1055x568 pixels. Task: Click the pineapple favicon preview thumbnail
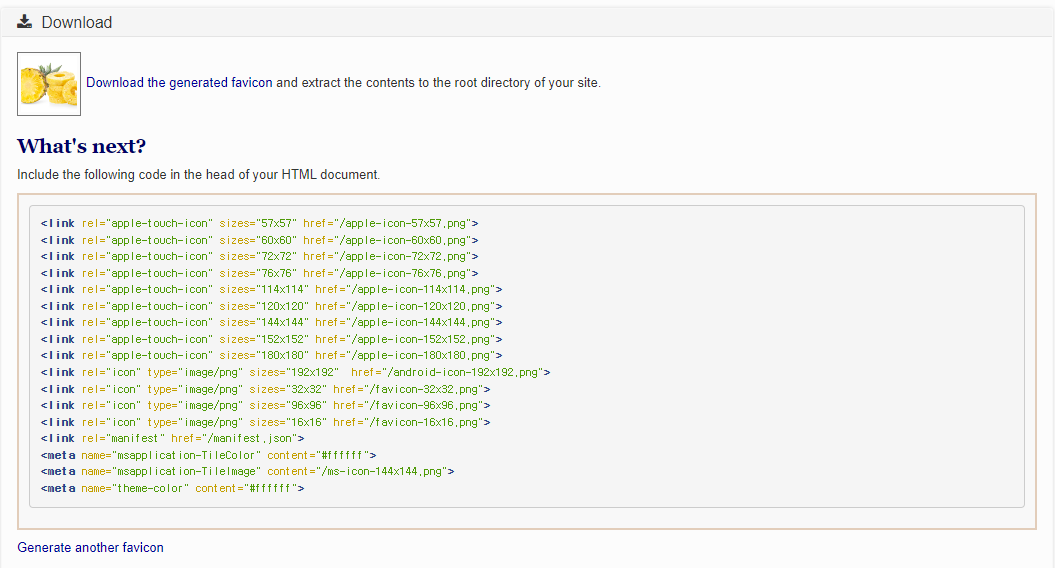(x=49, y=84)
